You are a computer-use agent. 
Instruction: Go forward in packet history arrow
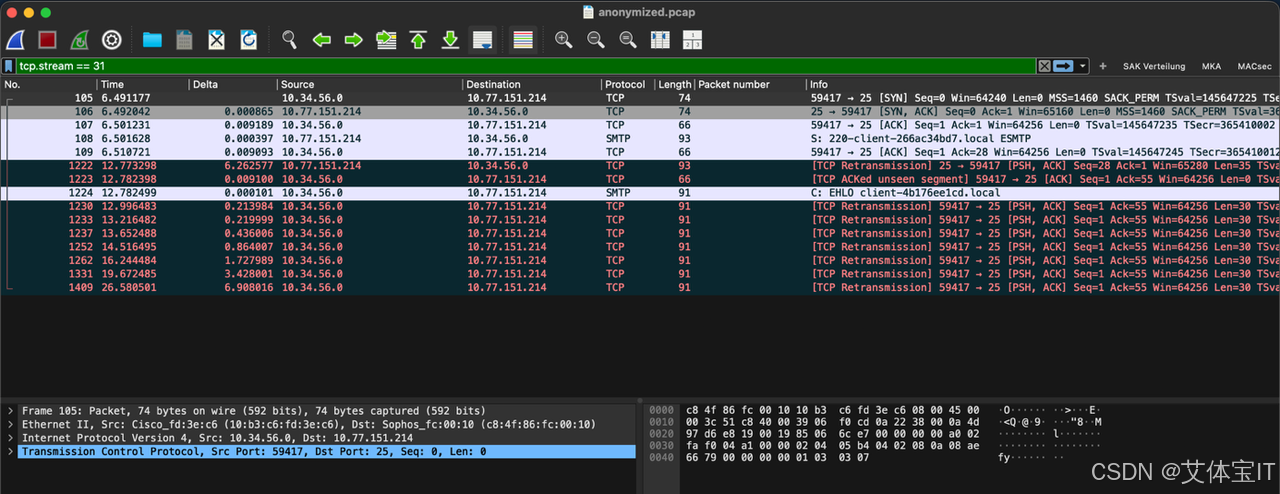[353, 40]
